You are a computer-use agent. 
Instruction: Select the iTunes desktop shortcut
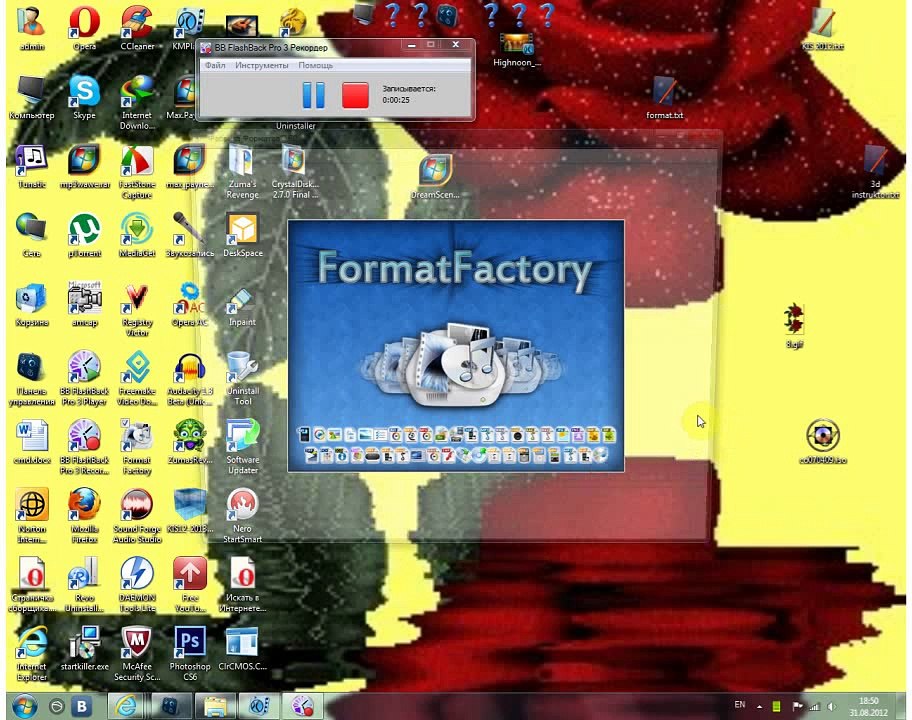(x=32, y=167)
